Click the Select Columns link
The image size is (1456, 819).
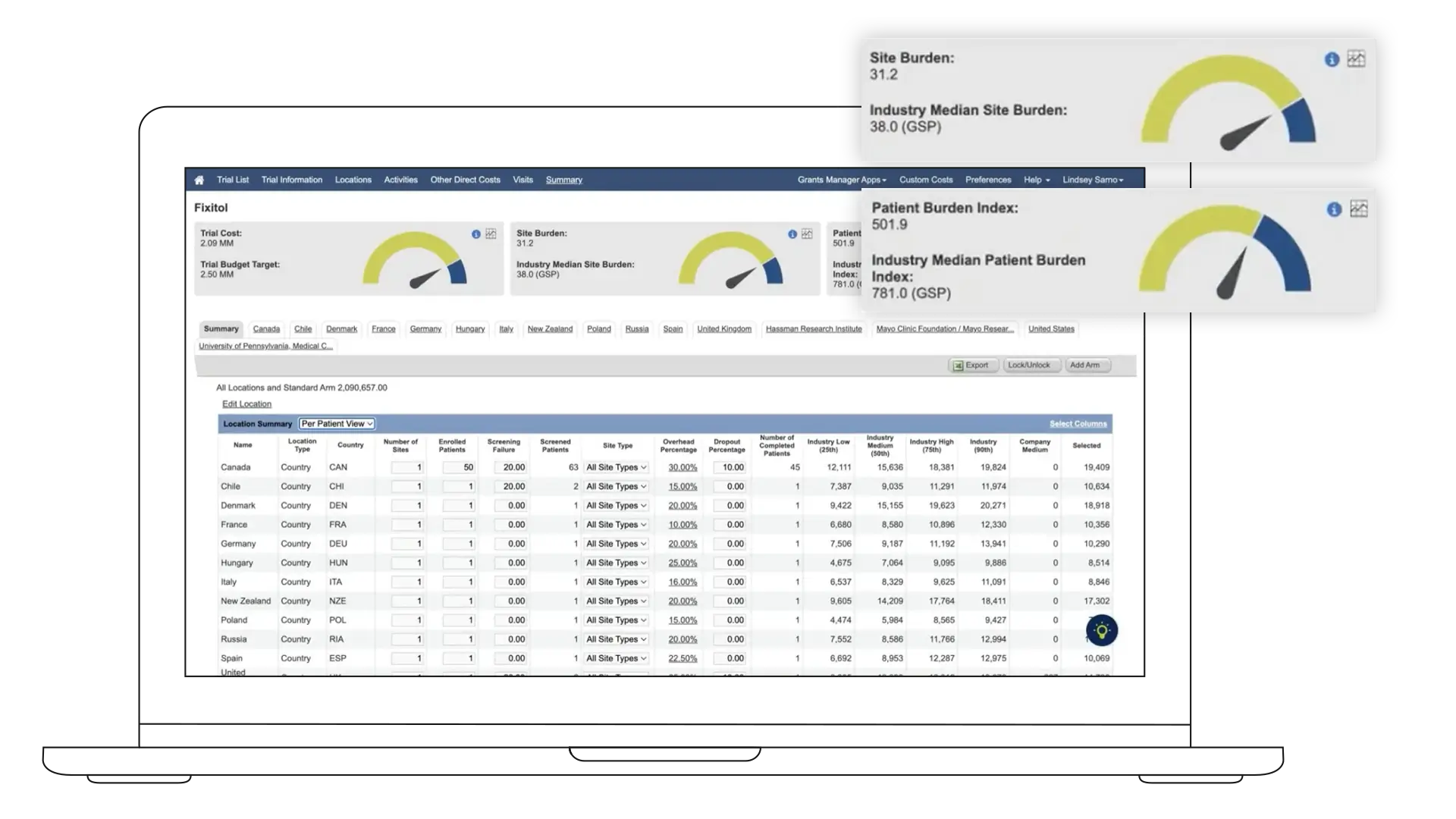pos(1078,424)
